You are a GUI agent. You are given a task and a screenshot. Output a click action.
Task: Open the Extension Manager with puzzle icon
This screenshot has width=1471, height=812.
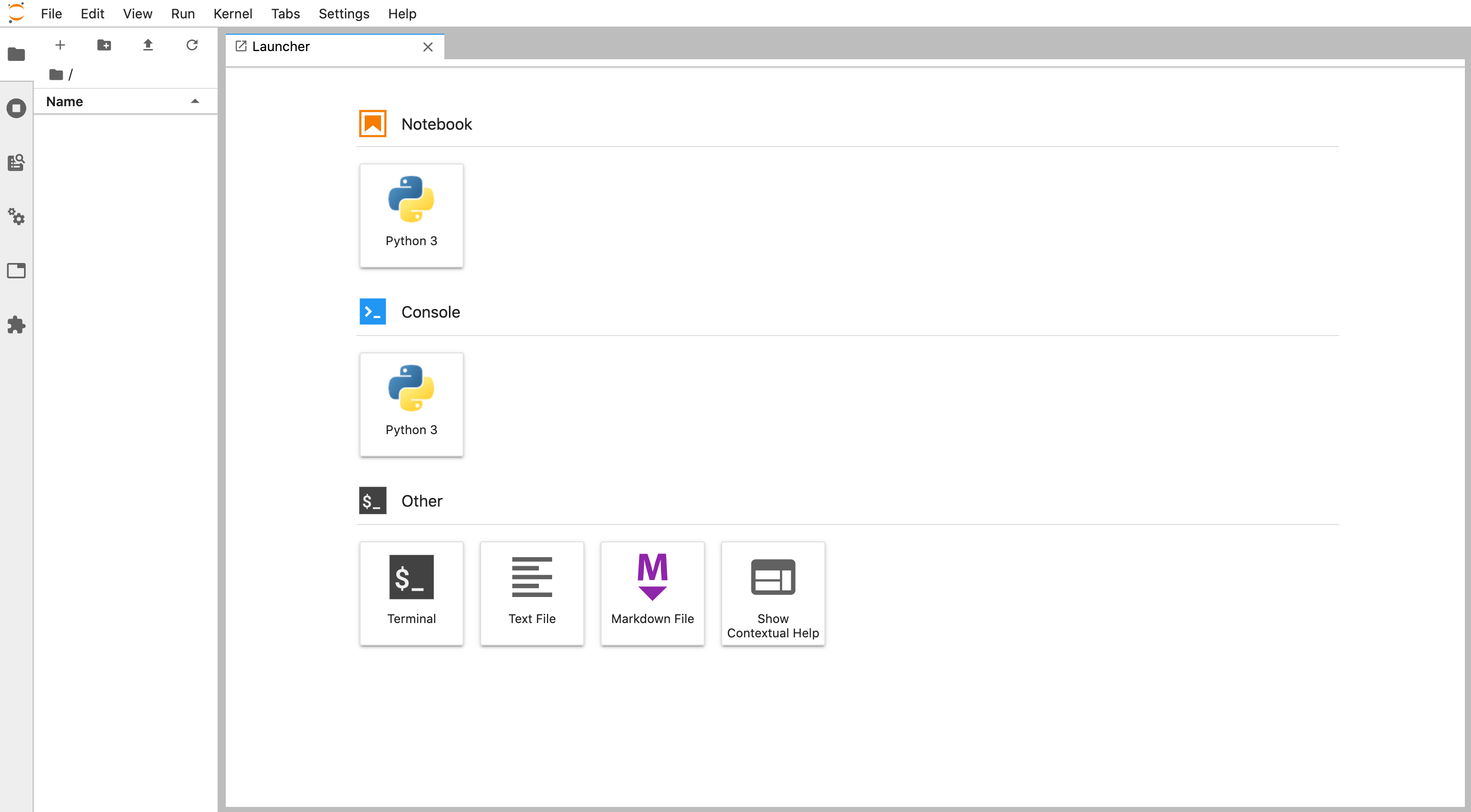(x=16, y=325)
